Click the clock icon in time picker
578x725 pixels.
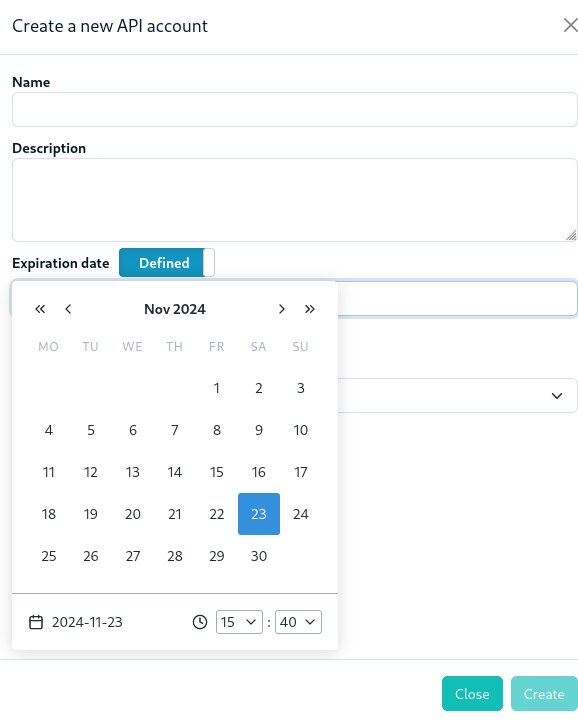click(x=200, y=622)
